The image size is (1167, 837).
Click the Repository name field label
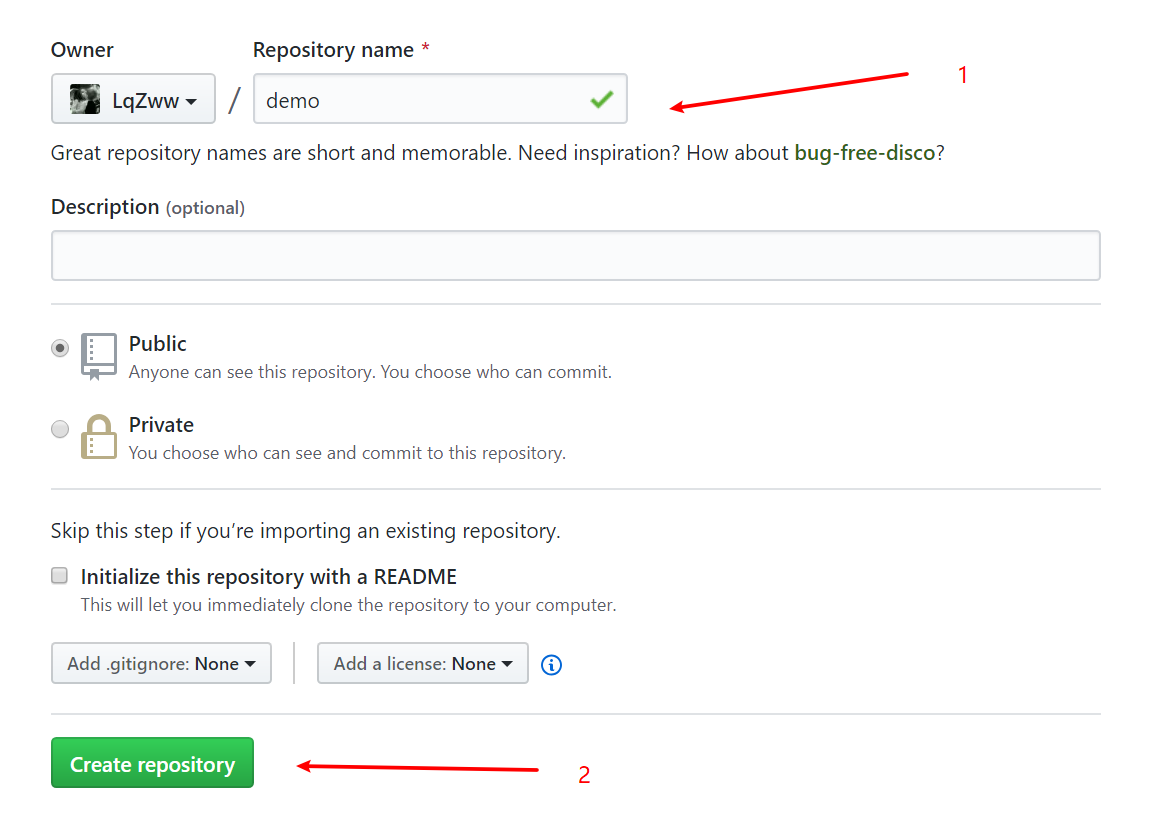coord(333,50)
